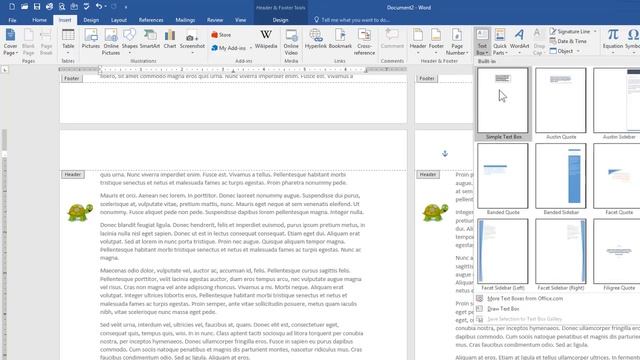Insert a Cross-reference
640x360 pixels.
(364, 42)
